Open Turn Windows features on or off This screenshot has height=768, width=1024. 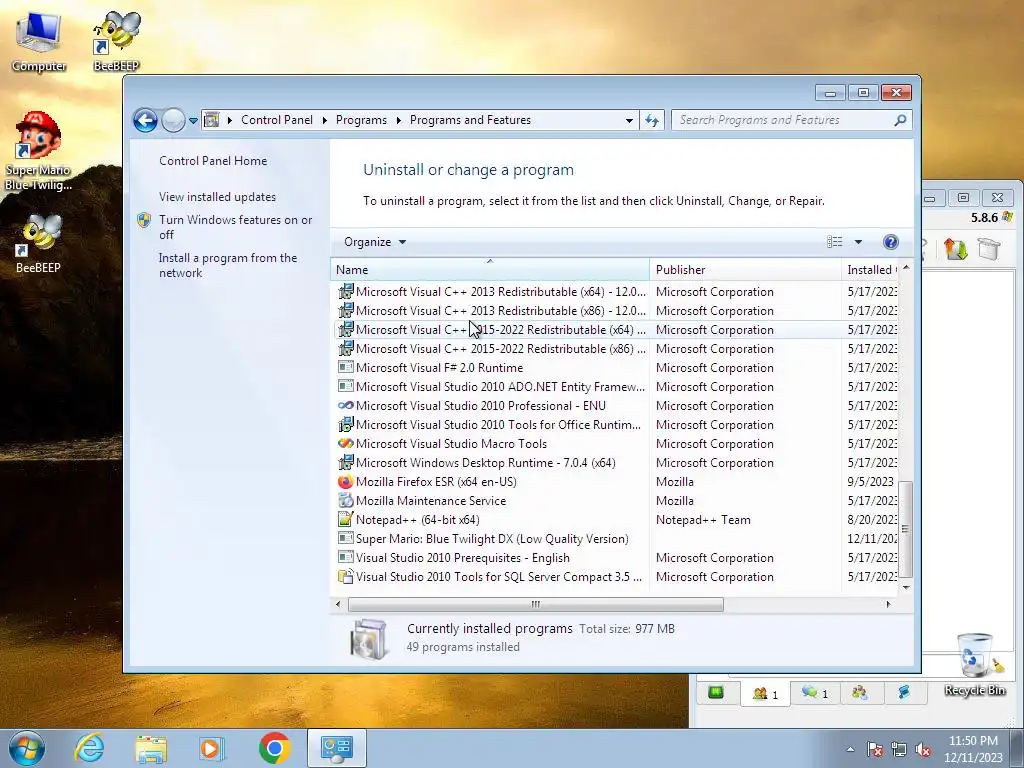pyautogui.click(x=235, y=227)
